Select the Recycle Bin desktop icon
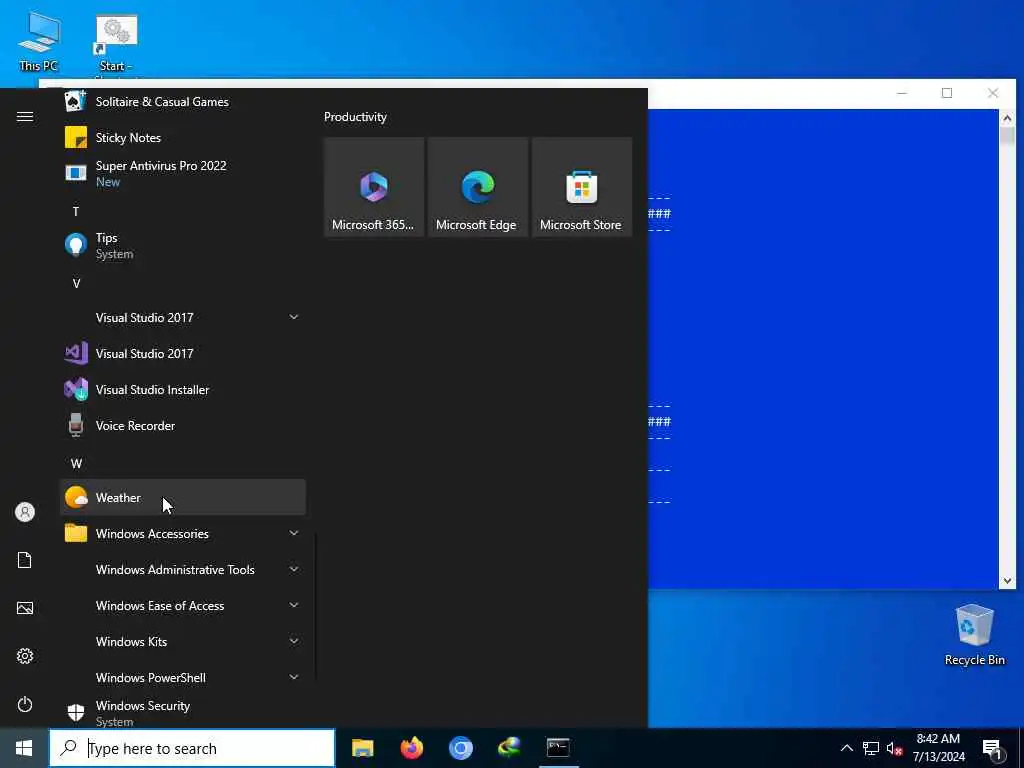 click(x=974, y=635)
